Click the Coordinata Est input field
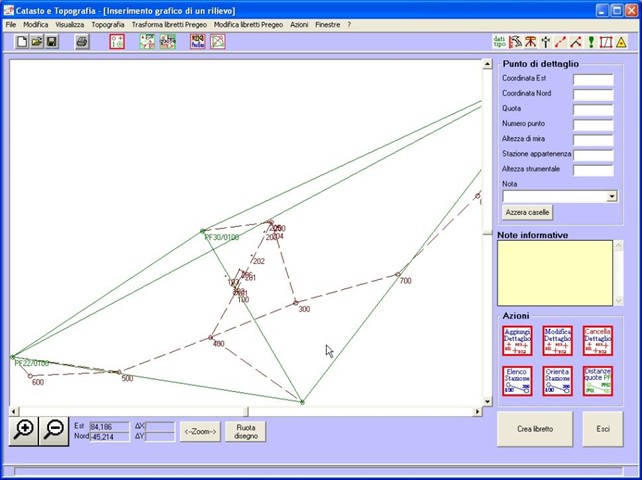 tap(592, 80)
